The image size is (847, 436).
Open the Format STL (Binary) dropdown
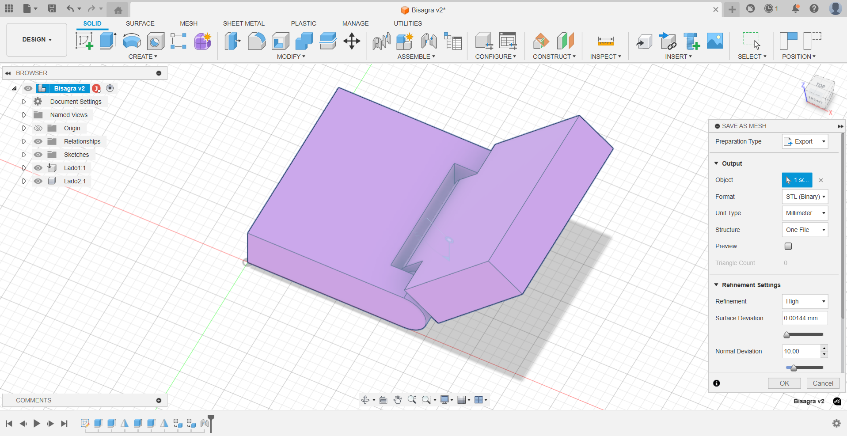pos(805,197)
